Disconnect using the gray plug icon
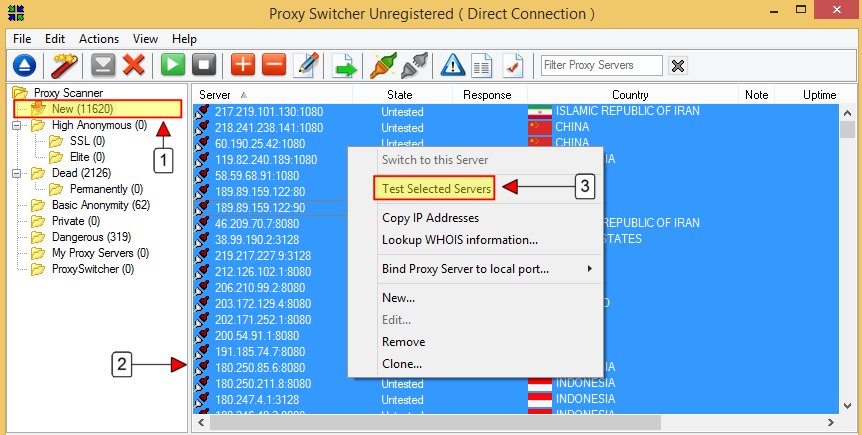The width and height of the screenshot is (862, 435). pyautogui.click(x=414, y=65)
